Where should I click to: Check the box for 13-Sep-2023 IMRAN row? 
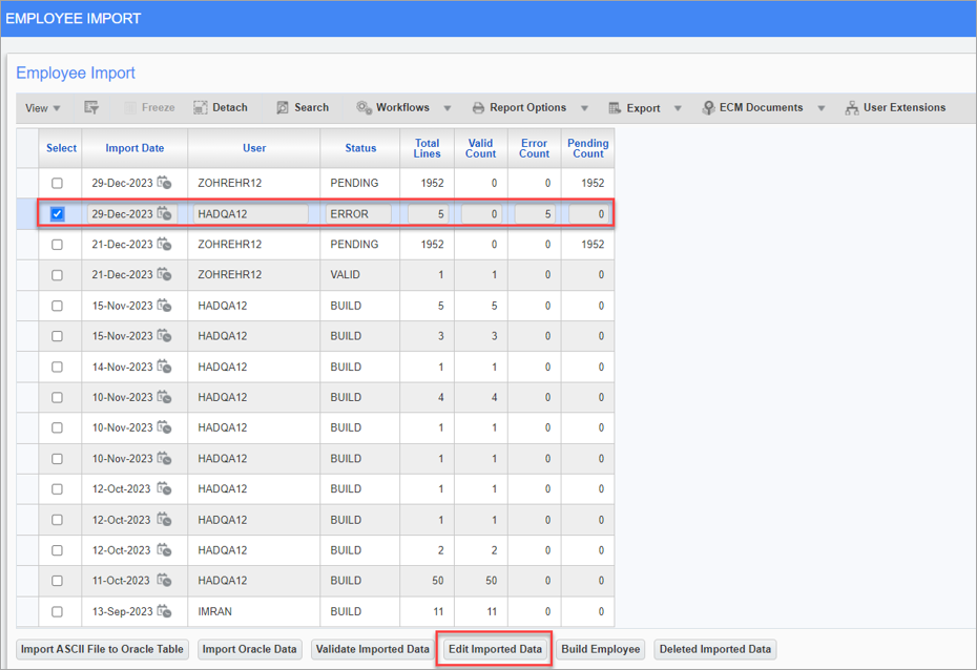(x=57, y=611)
